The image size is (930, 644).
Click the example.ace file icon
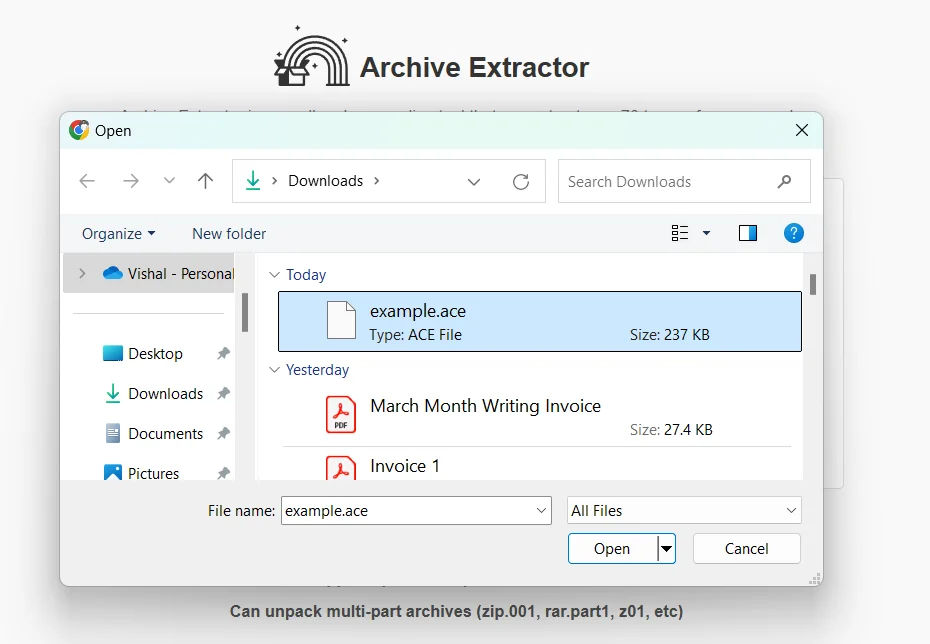point(342,320)
